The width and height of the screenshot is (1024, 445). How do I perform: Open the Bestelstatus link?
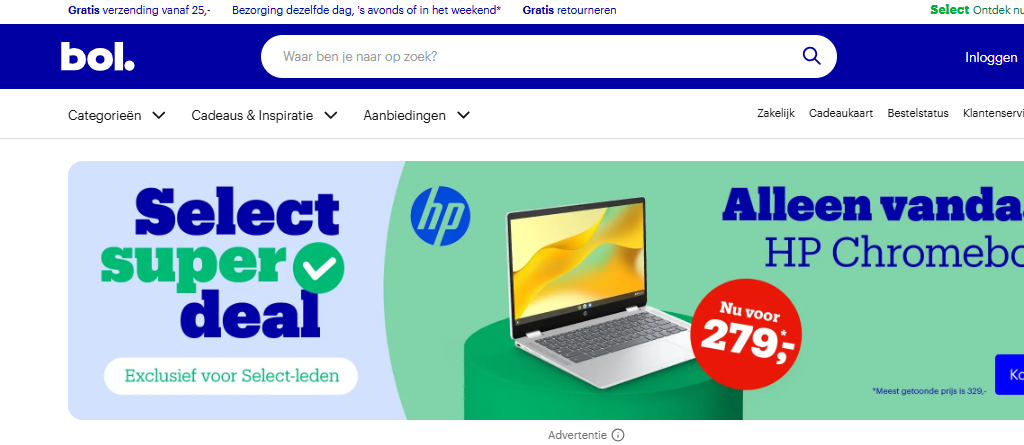pyautogui.click(x=918, y=113)
